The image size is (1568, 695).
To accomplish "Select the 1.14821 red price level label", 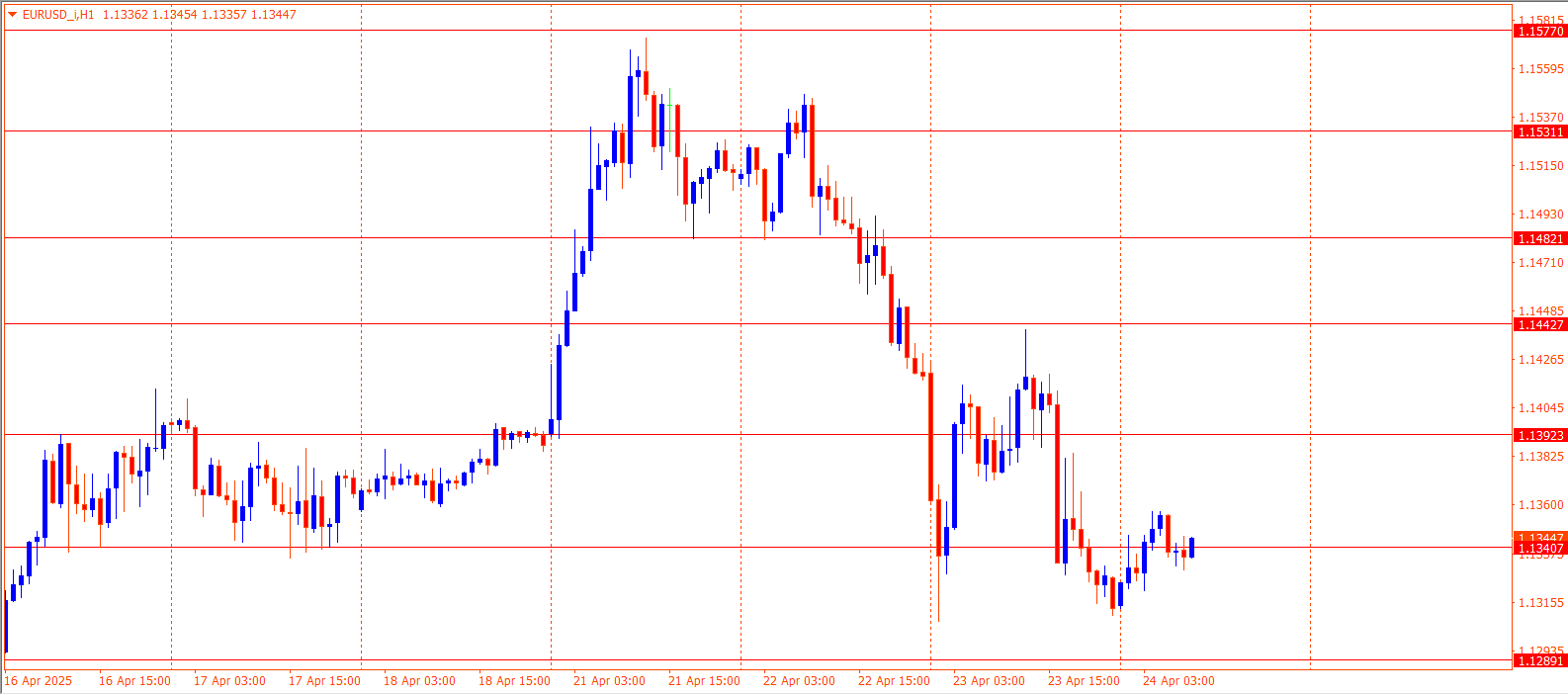I will [1540, 238].
